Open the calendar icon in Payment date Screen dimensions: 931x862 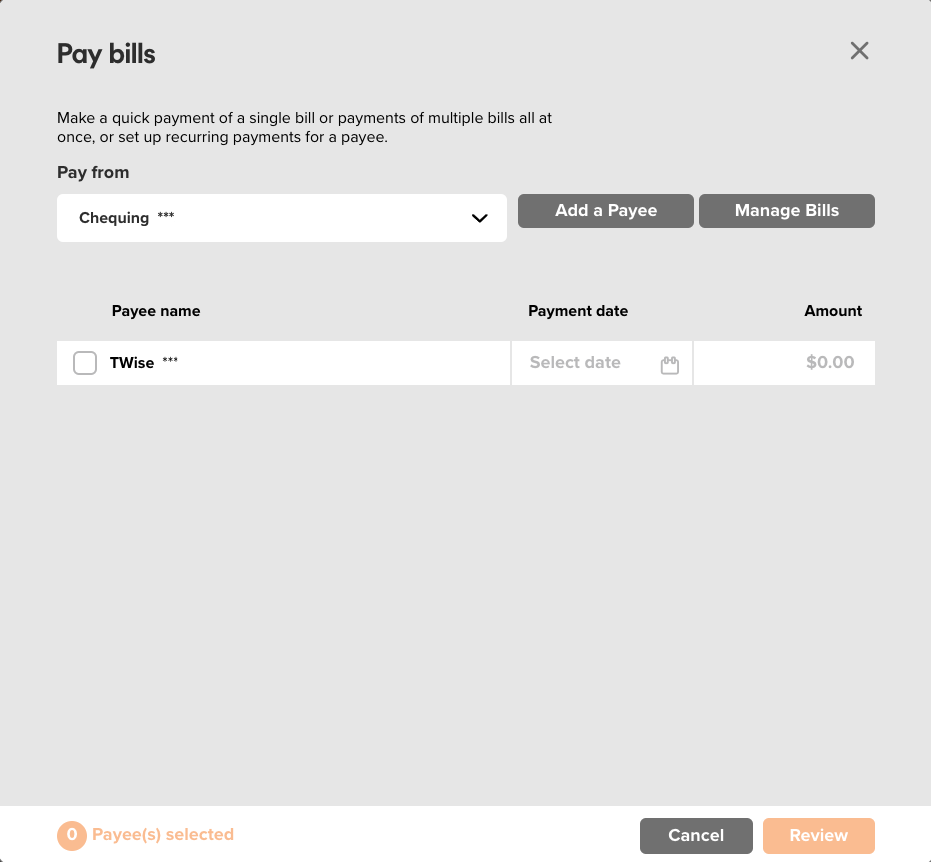tap(670, 365)
